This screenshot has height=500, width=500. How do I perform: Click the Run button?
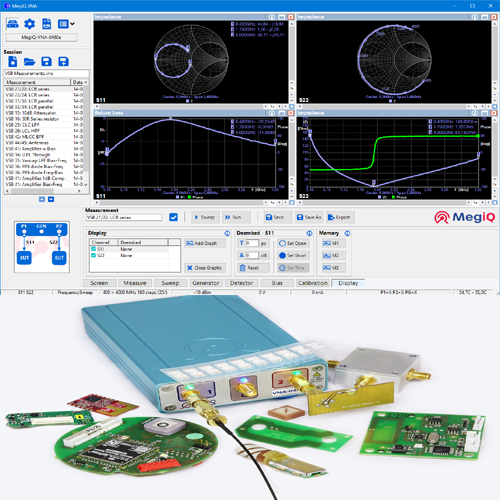(236, 217)
